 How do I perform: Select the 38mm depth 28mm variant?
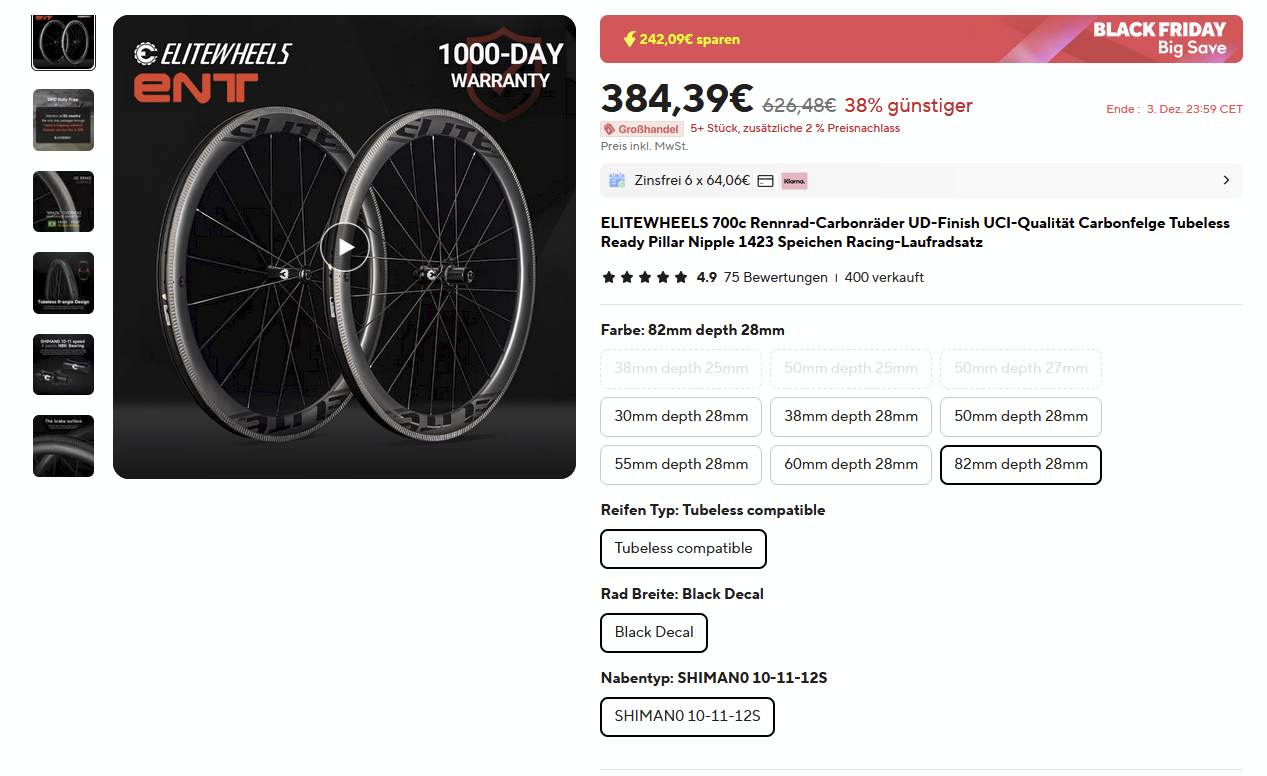[851, 417]
